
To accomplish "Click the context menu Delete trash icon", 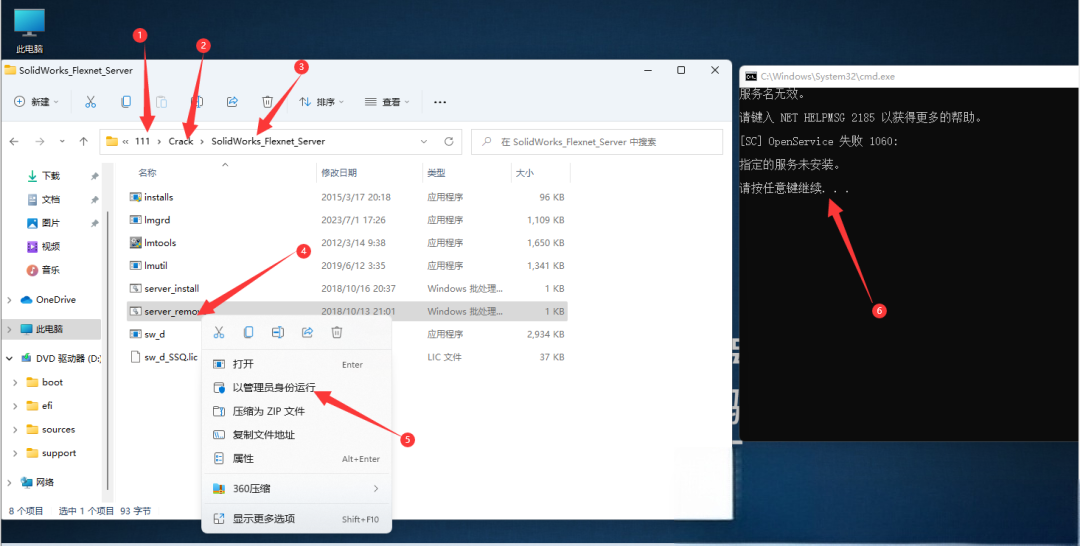I will pyautogui.click(x=337, y=333).
